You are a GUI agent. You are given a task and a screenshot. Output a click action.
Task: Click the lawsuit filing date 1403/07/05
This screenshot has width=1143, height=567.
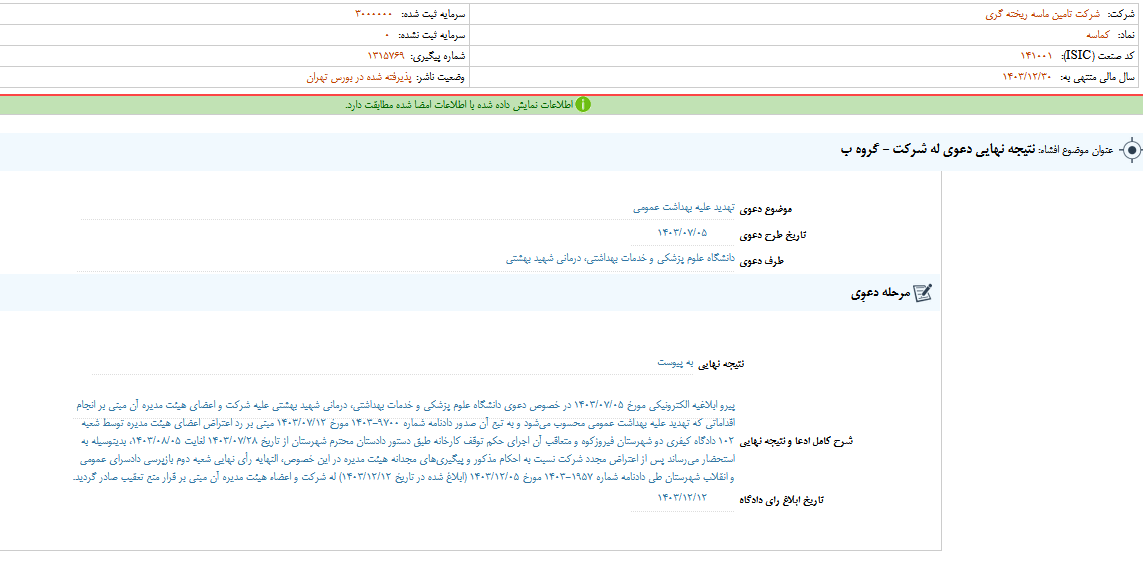point(681,233)
